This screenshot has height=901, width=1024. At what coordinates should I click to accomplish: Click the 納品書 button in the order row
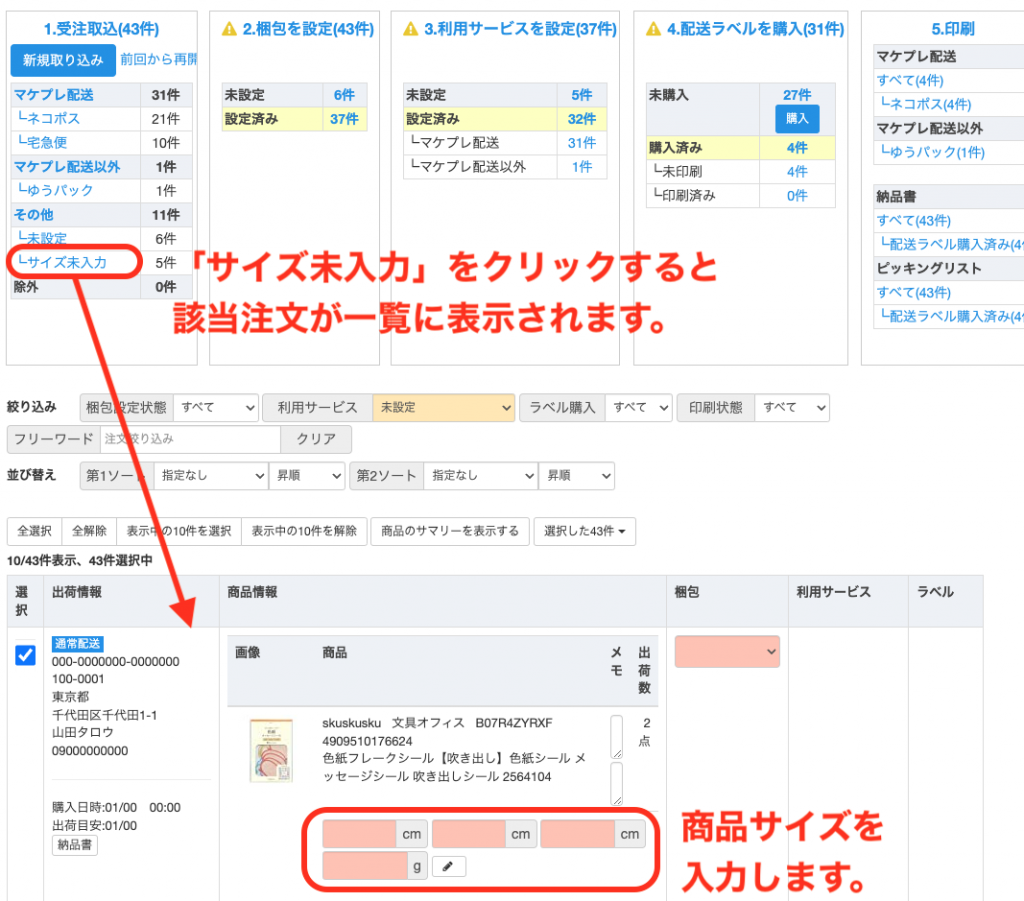74,845
